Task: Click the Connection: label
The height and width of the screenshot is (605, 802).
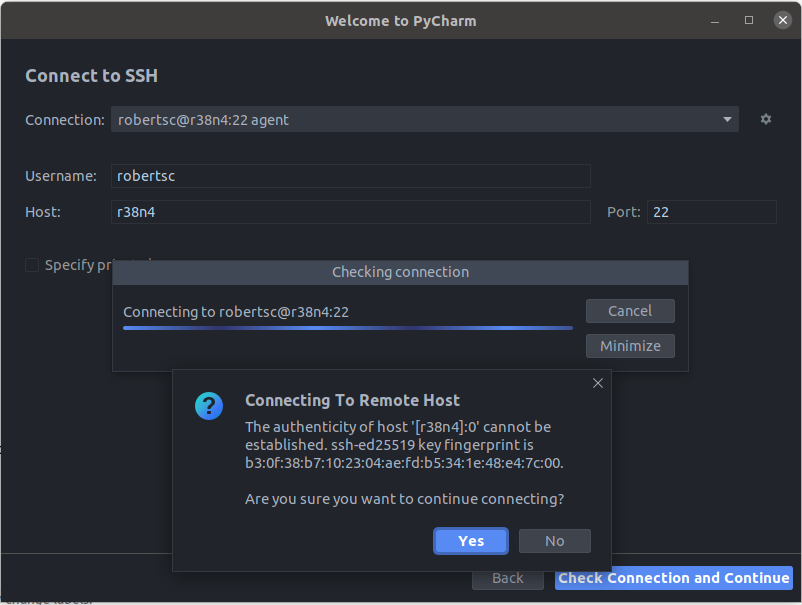Action: click(x=65, y=120)
